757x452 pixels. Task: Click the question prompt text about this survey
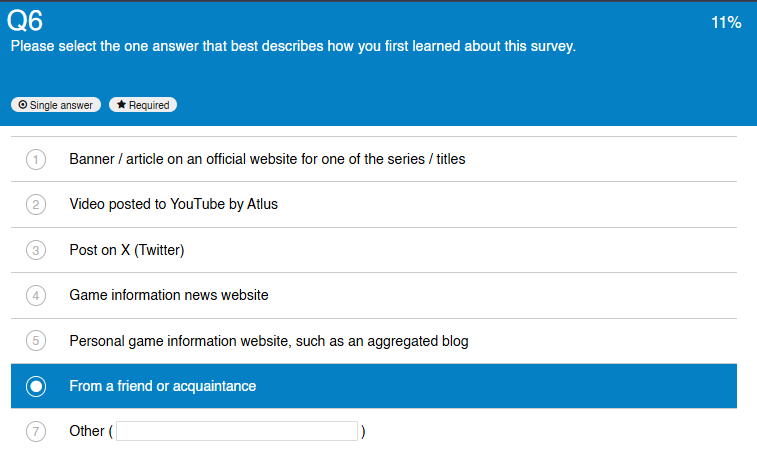(x=293, y=46)
